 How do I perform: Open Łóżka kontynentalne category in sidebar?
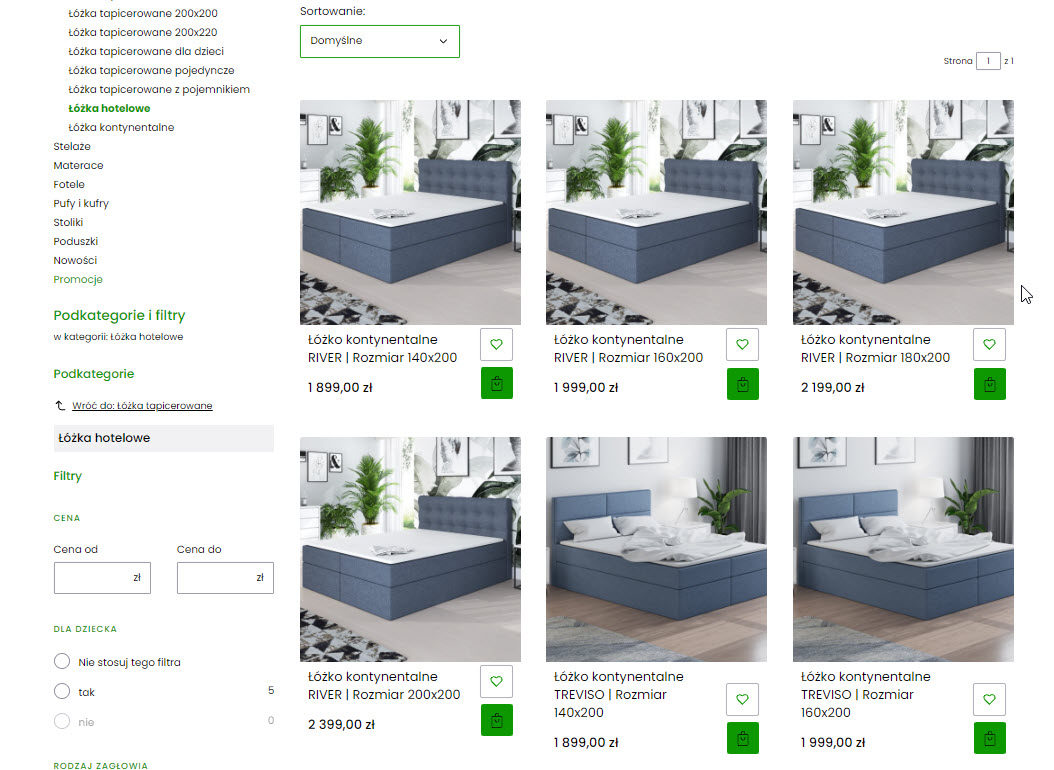point(121,127)
